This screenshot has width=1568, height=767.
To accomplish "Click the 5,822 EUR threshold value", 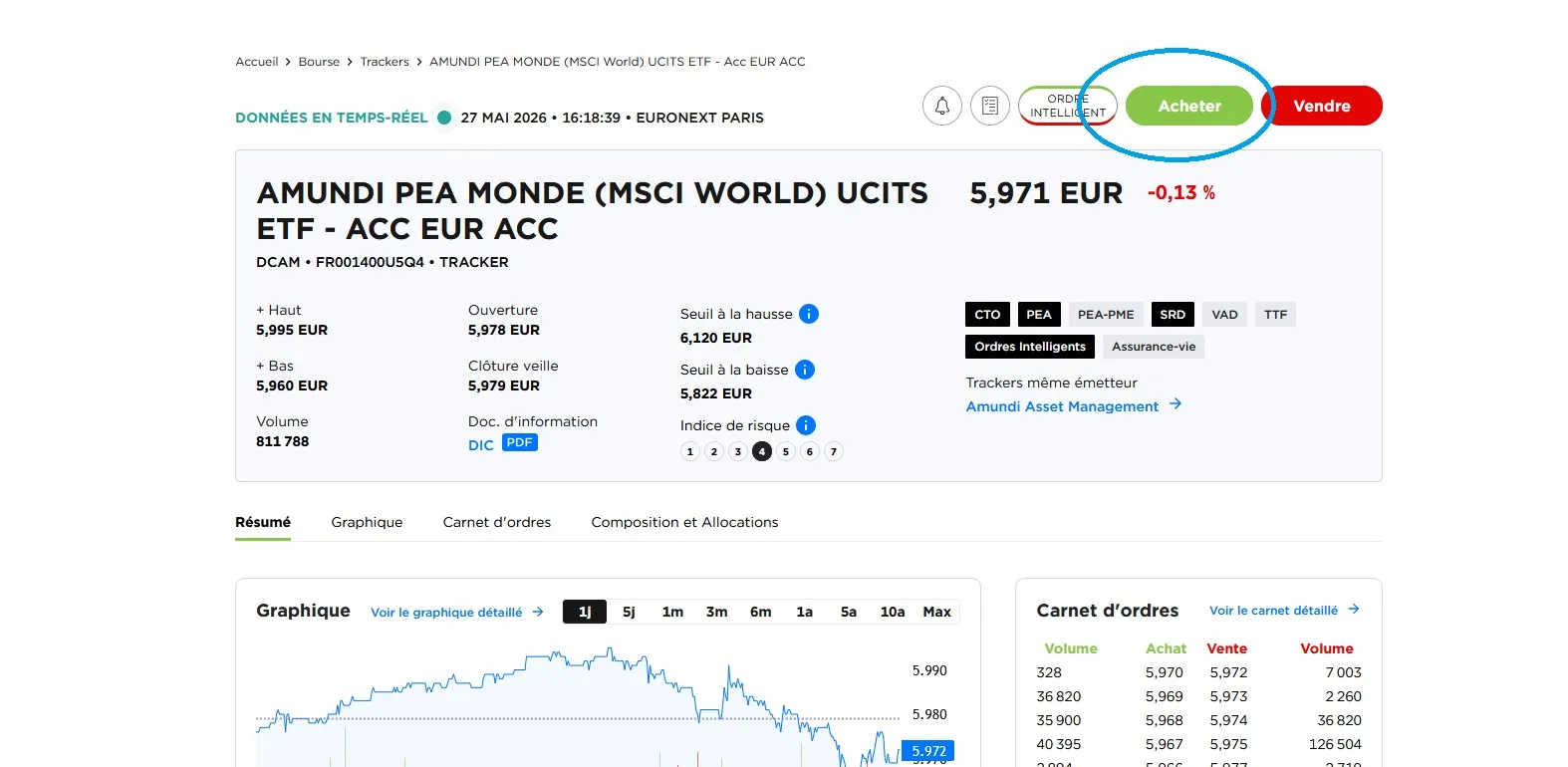I will coord(716,393).
